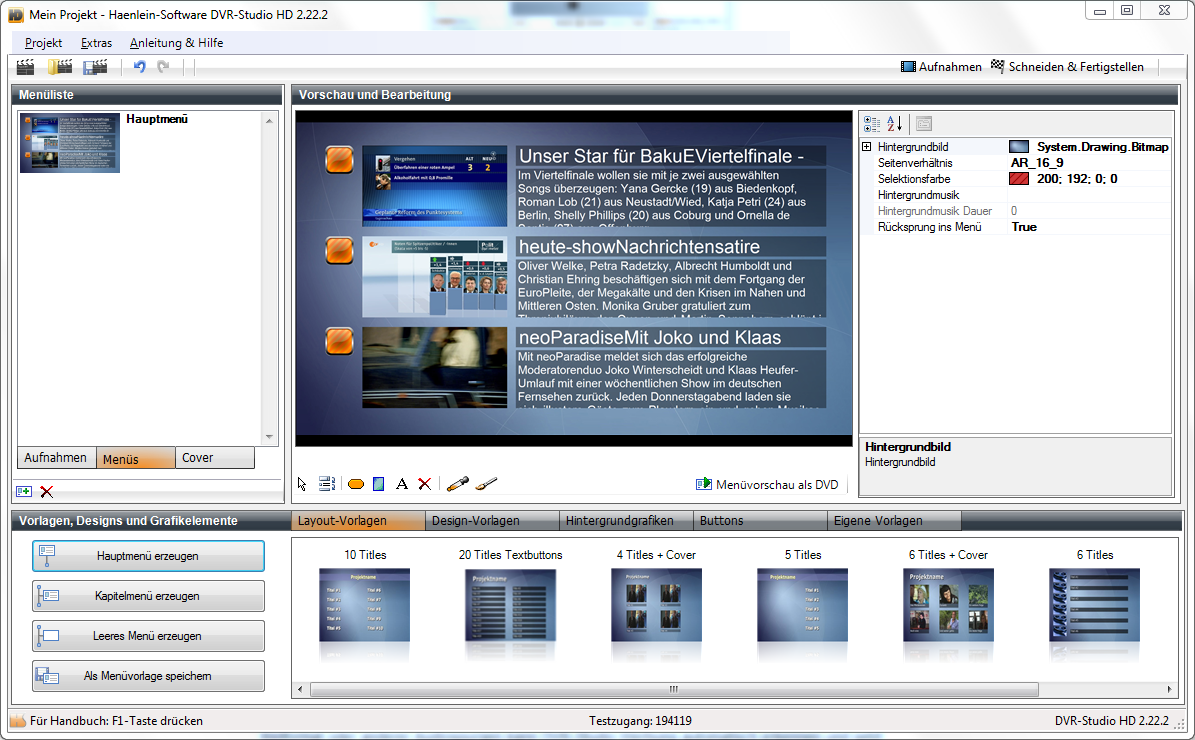The height and width of the screenshot is (740, 1195).
Task: Open the Extras menu
Action: coord(96,43)
